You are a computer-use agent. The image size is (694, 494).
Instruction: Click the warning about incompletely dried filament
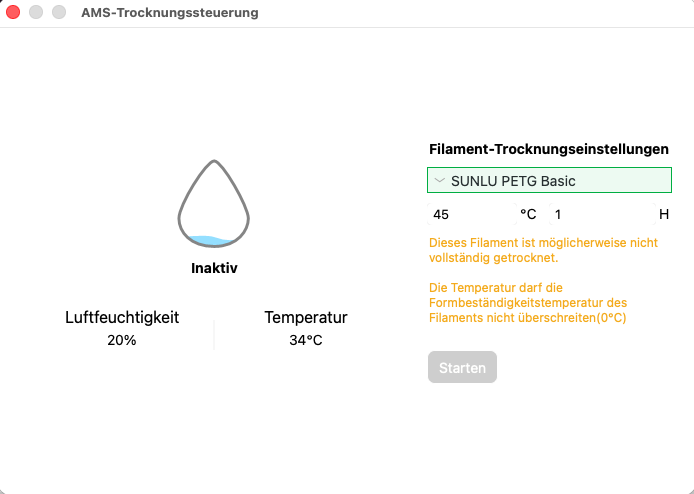[x=544, y=250]
